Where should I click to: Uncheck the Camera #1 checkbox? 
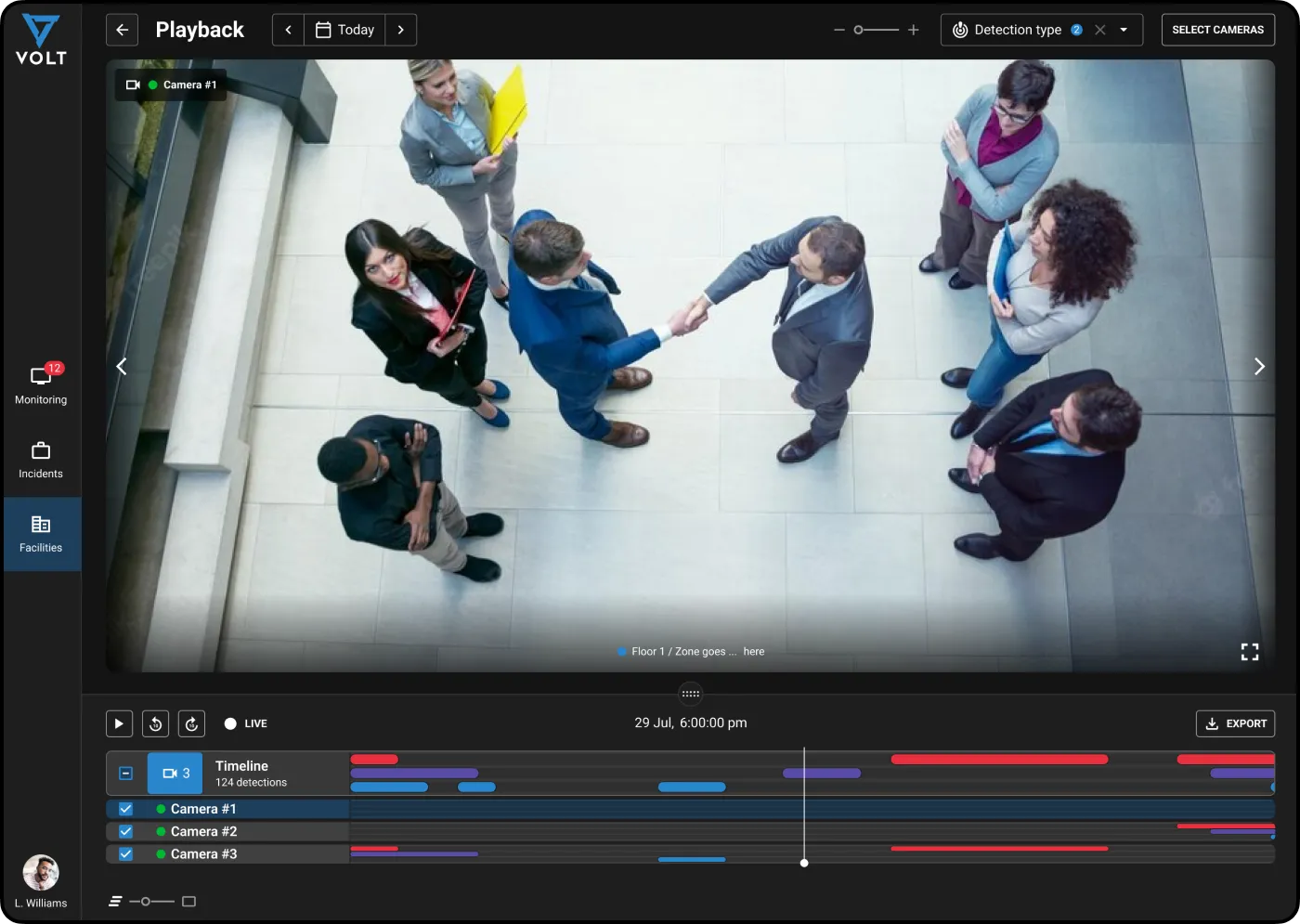126,809
